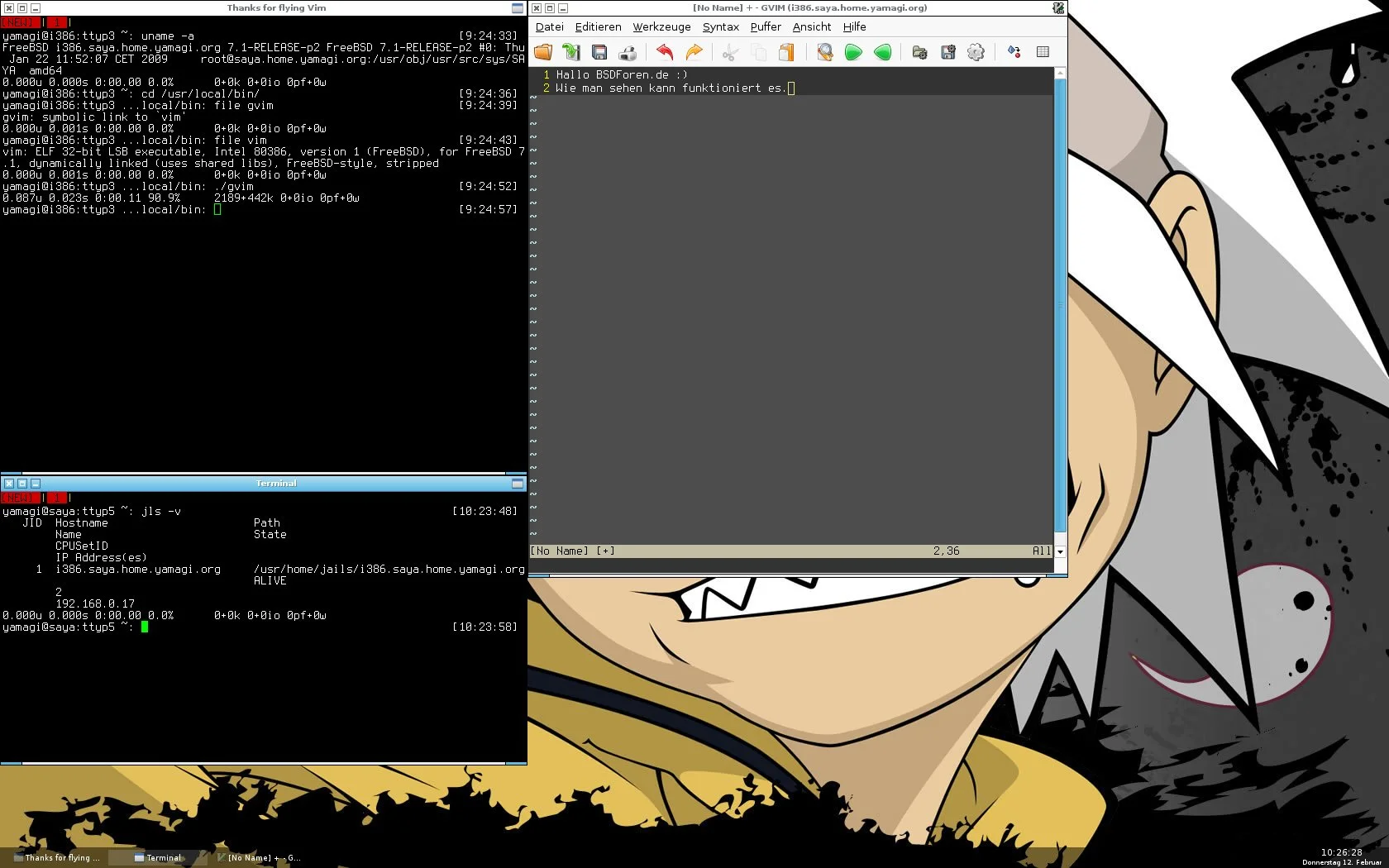Click the Find Next green forward arrow
The image size is (1389, 868).
[853, 52]
